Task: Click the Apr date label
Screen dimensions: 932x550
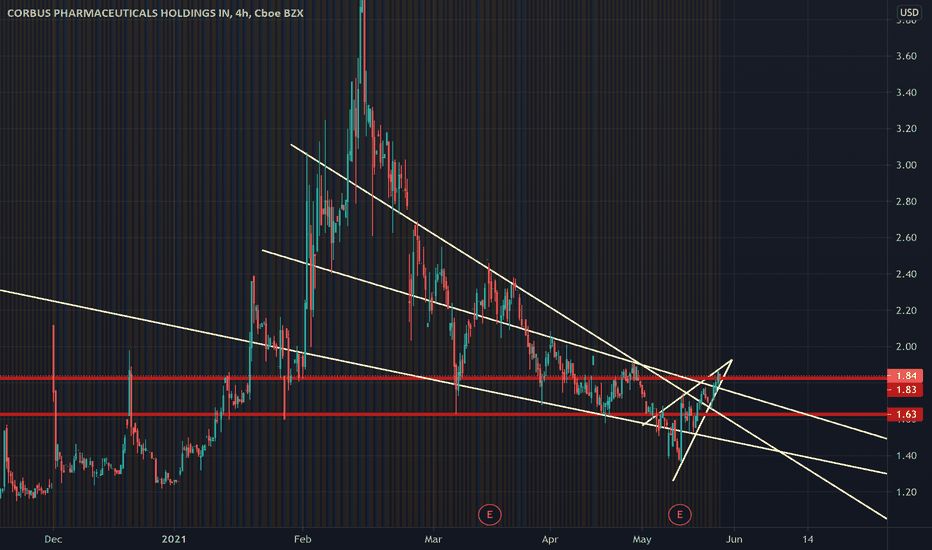Action: tap(550, 539)
